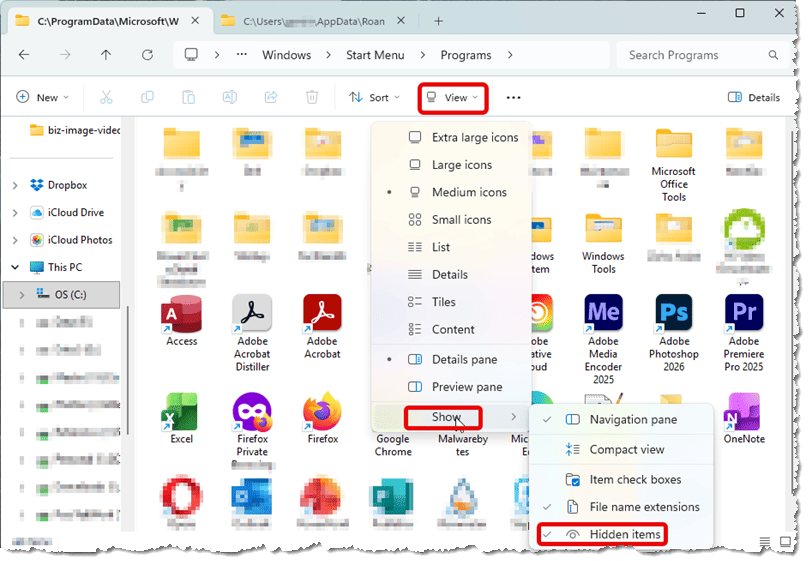Open the Sort dropdown in toolbar

[374, 97]
